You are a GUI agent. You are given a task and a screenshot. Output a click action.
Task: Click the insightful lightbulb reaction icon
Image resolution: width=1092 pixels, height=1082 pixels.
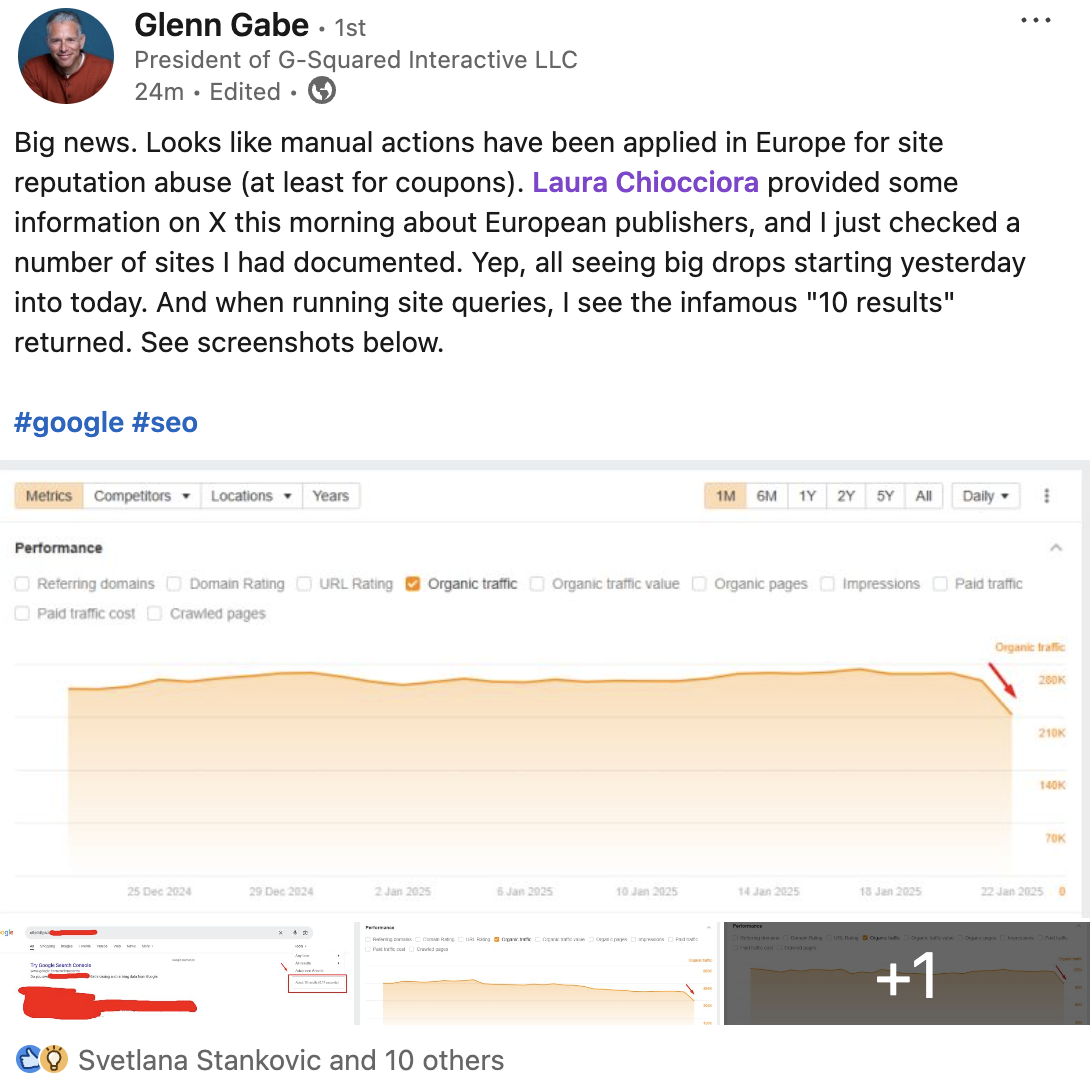pyautogui.click(x=52, y=1059)
